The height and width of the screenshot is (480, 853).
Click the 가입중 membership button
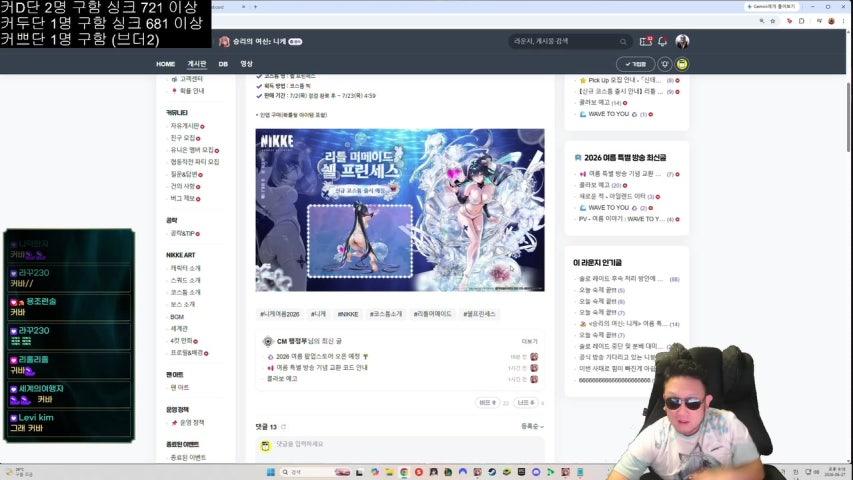(x=635, y=64)
